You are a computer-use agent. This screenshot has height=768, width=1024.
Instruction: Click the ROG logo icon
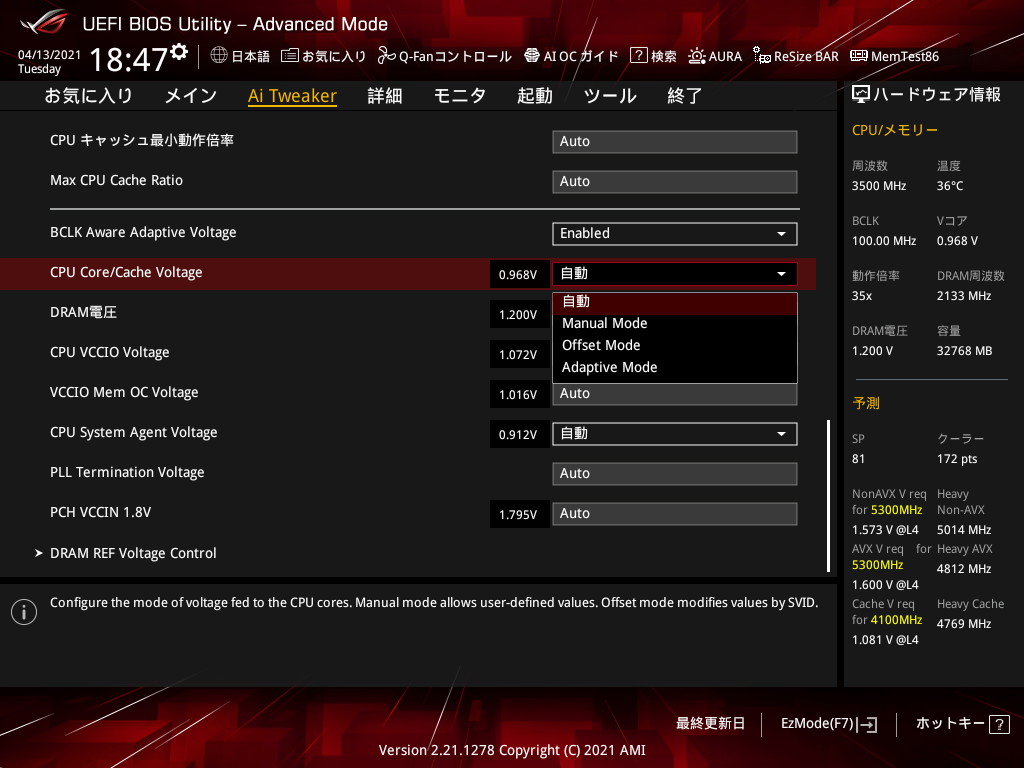click(x=43, y=22)
